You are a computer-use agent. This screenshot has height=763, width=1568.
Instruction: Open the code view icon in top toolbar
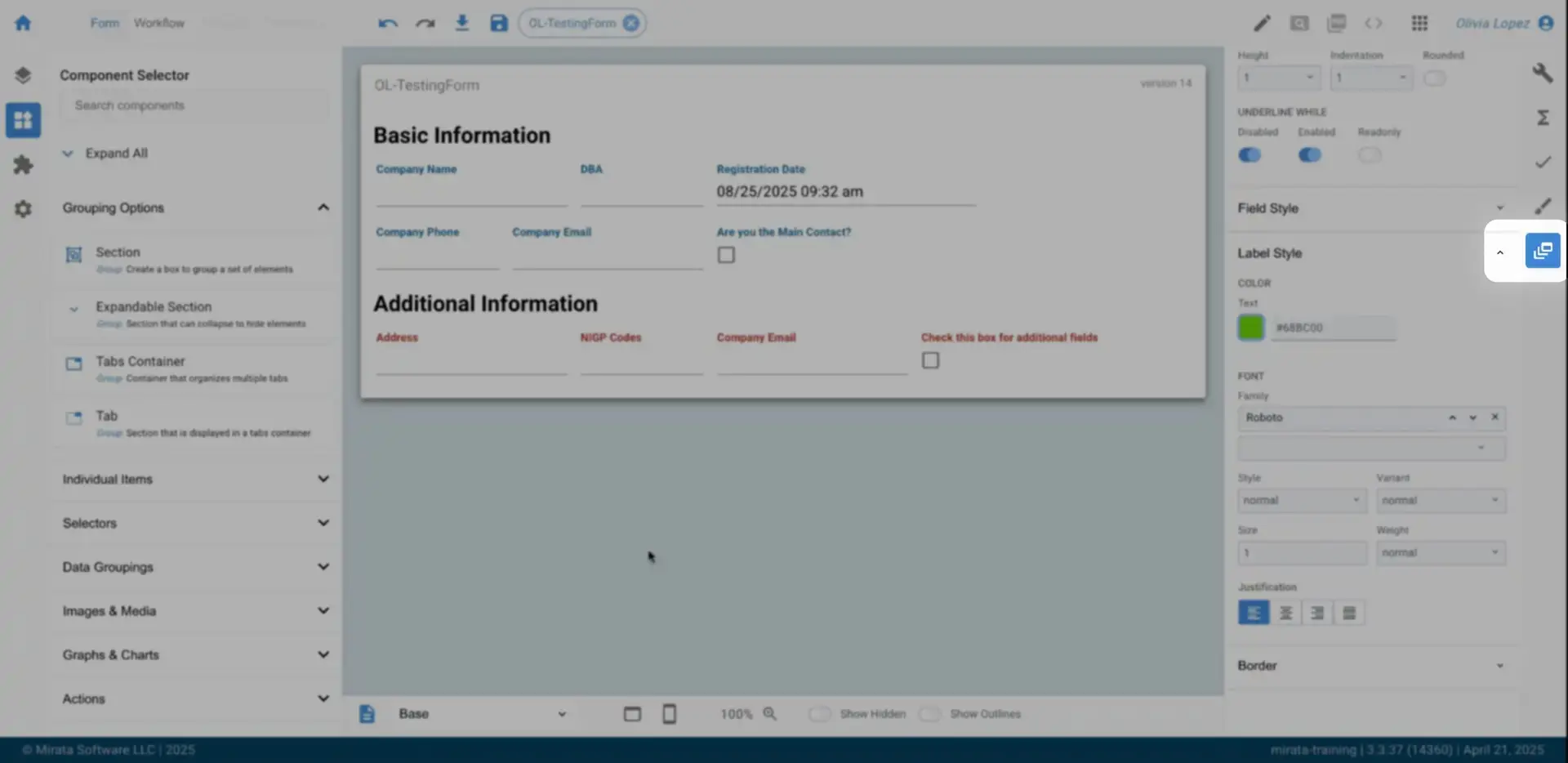tap(1374, 23)
